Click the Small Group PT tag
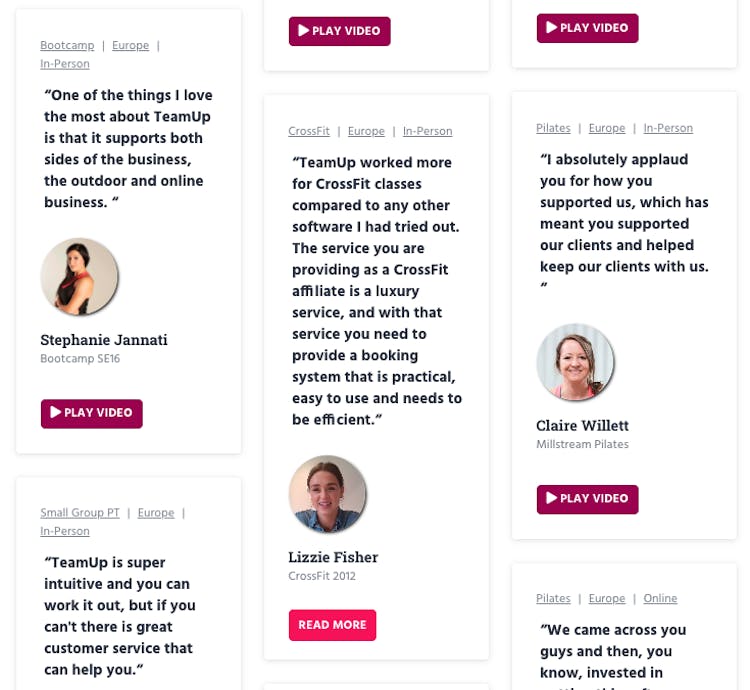750x690 pixels. [x=80, y=513]
